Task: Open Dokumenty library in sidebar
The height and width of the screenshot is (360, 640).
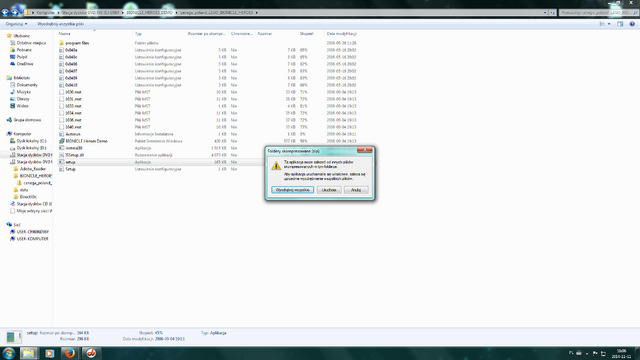Action: click(x=27, y=85)
